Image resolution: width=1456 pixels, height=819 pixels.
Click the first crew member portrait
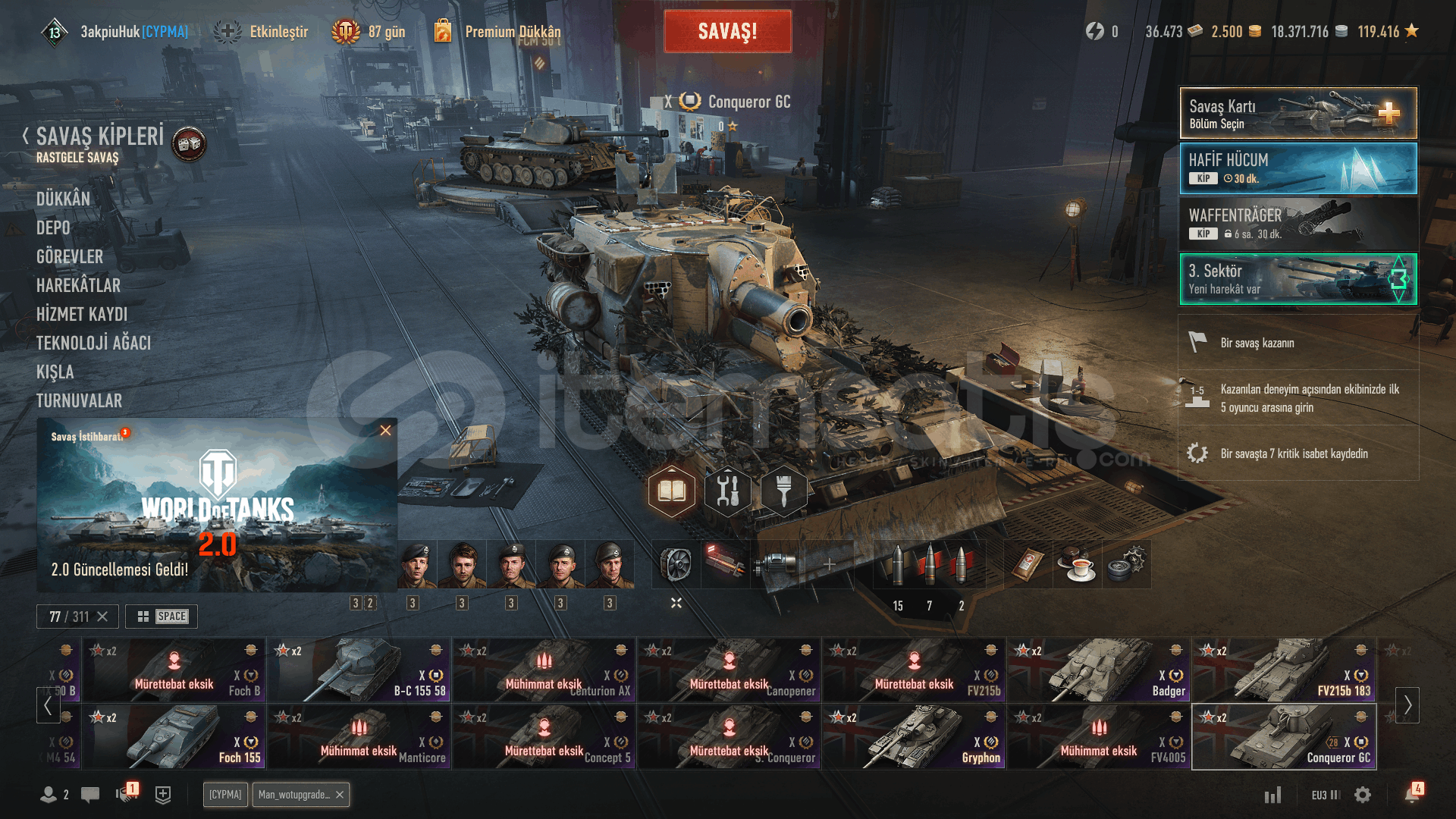(417, 565)
